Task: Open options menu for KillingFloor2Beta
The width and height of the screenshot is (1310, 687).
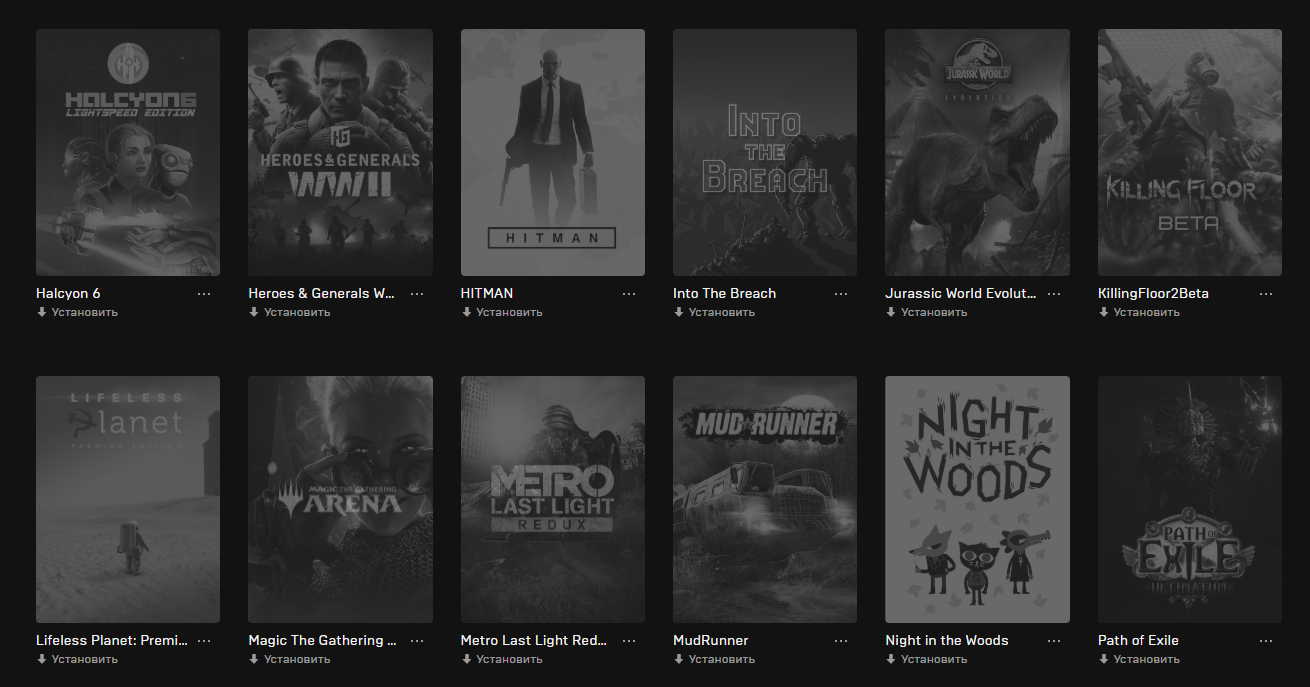Action: click(1266, 294)
